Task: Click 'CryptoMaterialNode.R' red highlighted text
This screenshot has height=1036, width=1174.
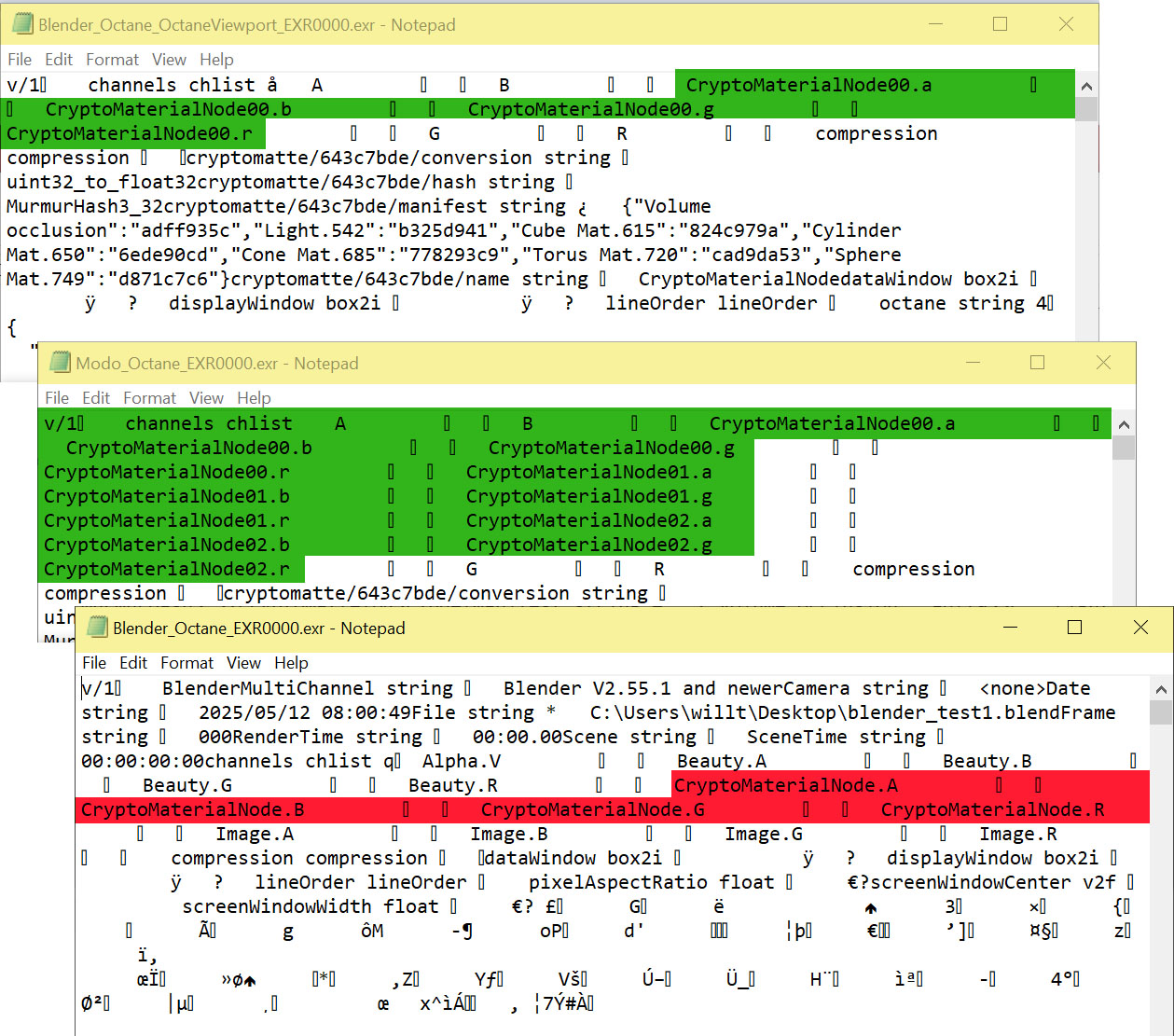Action: [x=992, y=809]
